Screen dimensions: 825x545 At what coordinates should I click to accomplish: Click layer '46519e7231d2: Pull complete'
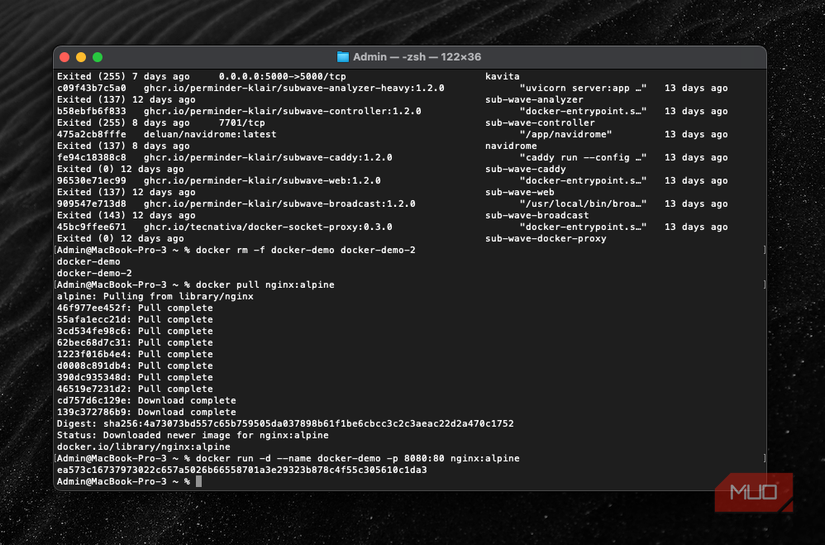(135, 389)
